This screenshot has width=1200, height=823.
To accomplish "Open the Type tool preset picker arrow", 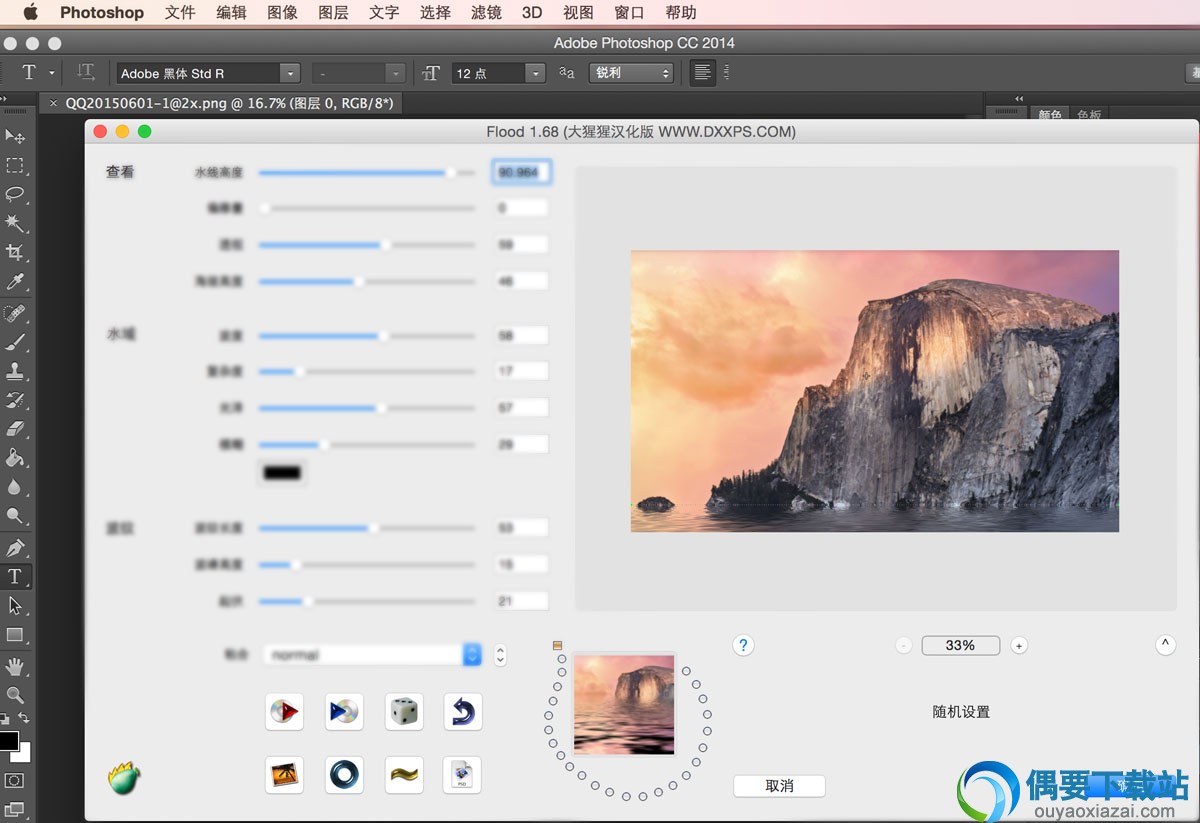I will [x=52, y=73].
